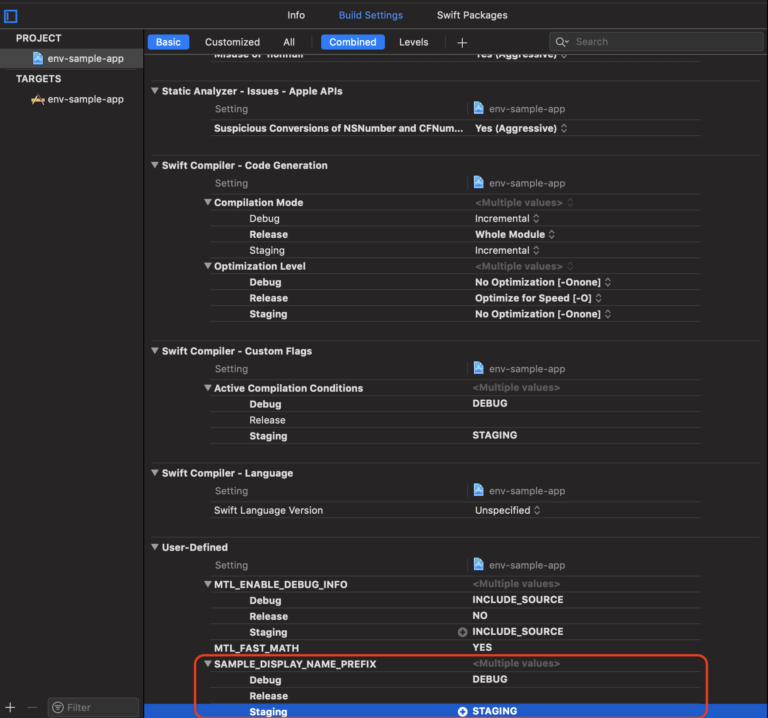Open the Info tab

coord(296,15)
